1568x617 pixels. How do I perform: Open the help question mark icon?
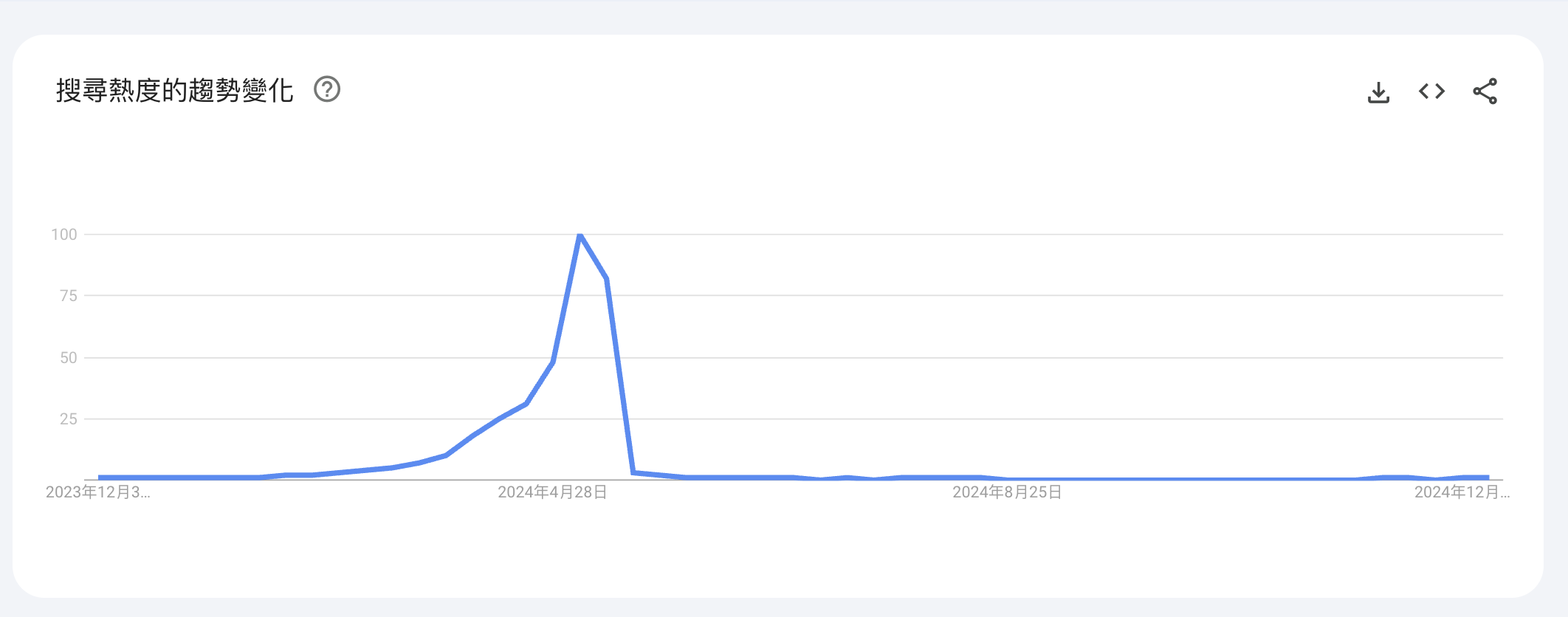327,89
